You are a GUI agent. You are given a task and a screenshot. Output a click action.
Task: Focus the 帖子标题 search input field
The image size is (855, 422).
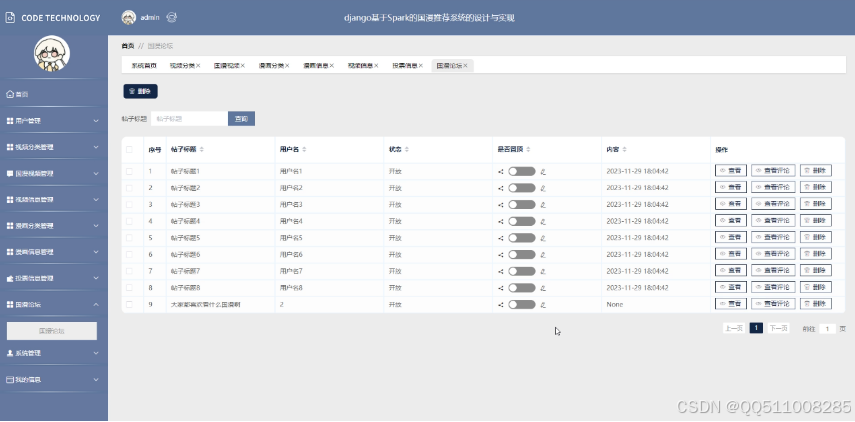pos(189,118)
